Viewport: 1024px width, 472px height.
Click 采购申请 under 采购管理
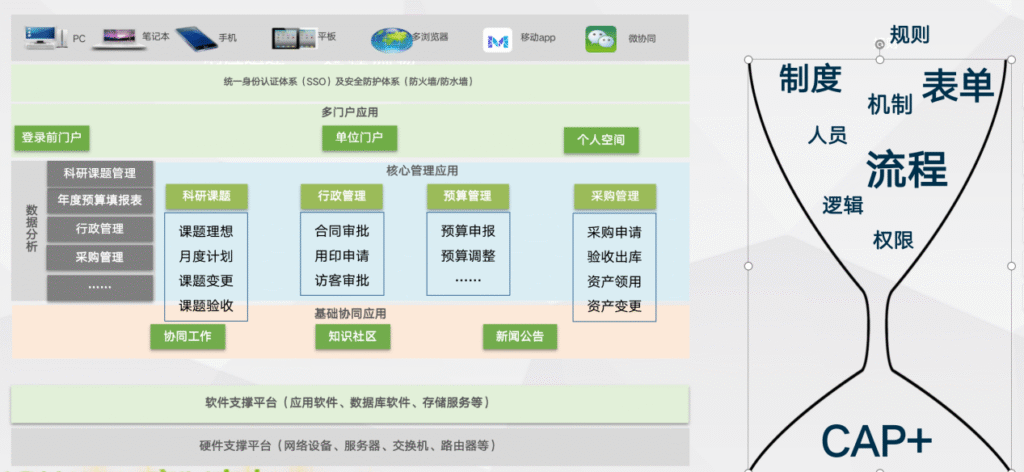(x=614, y=232)
